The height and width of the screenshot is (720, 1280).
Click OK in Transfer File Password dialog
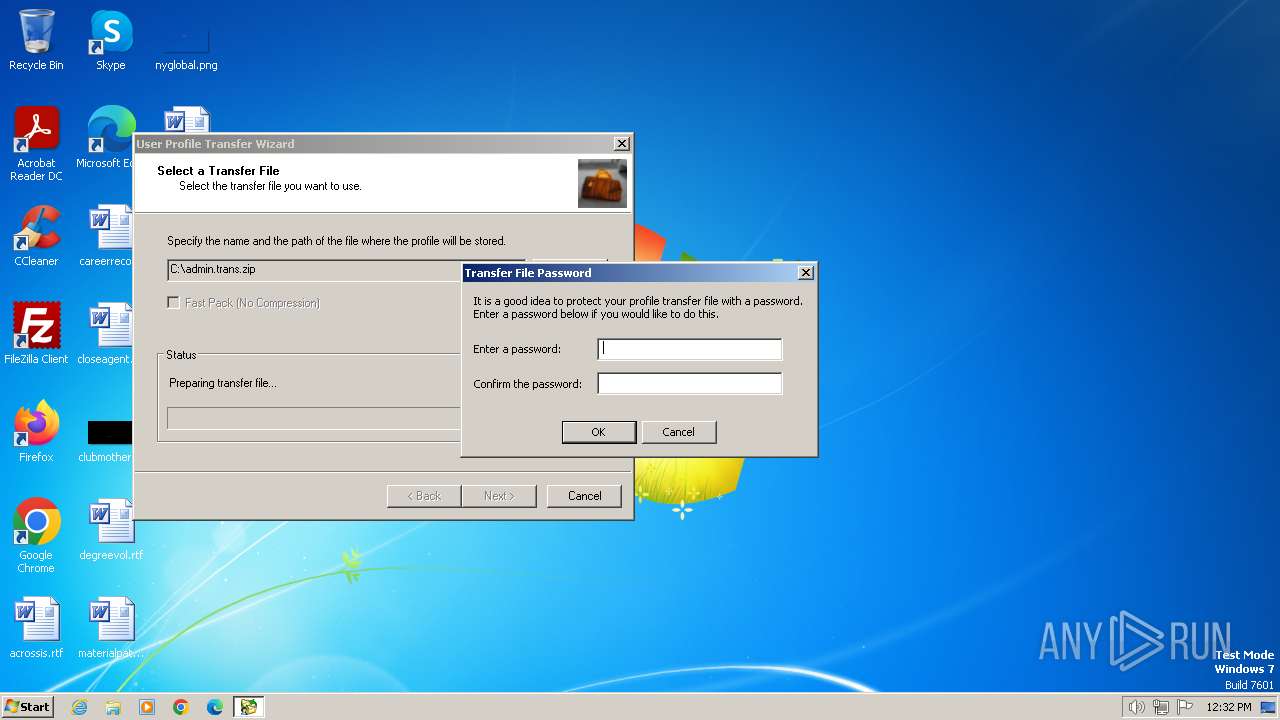click(x=598, y=432)
